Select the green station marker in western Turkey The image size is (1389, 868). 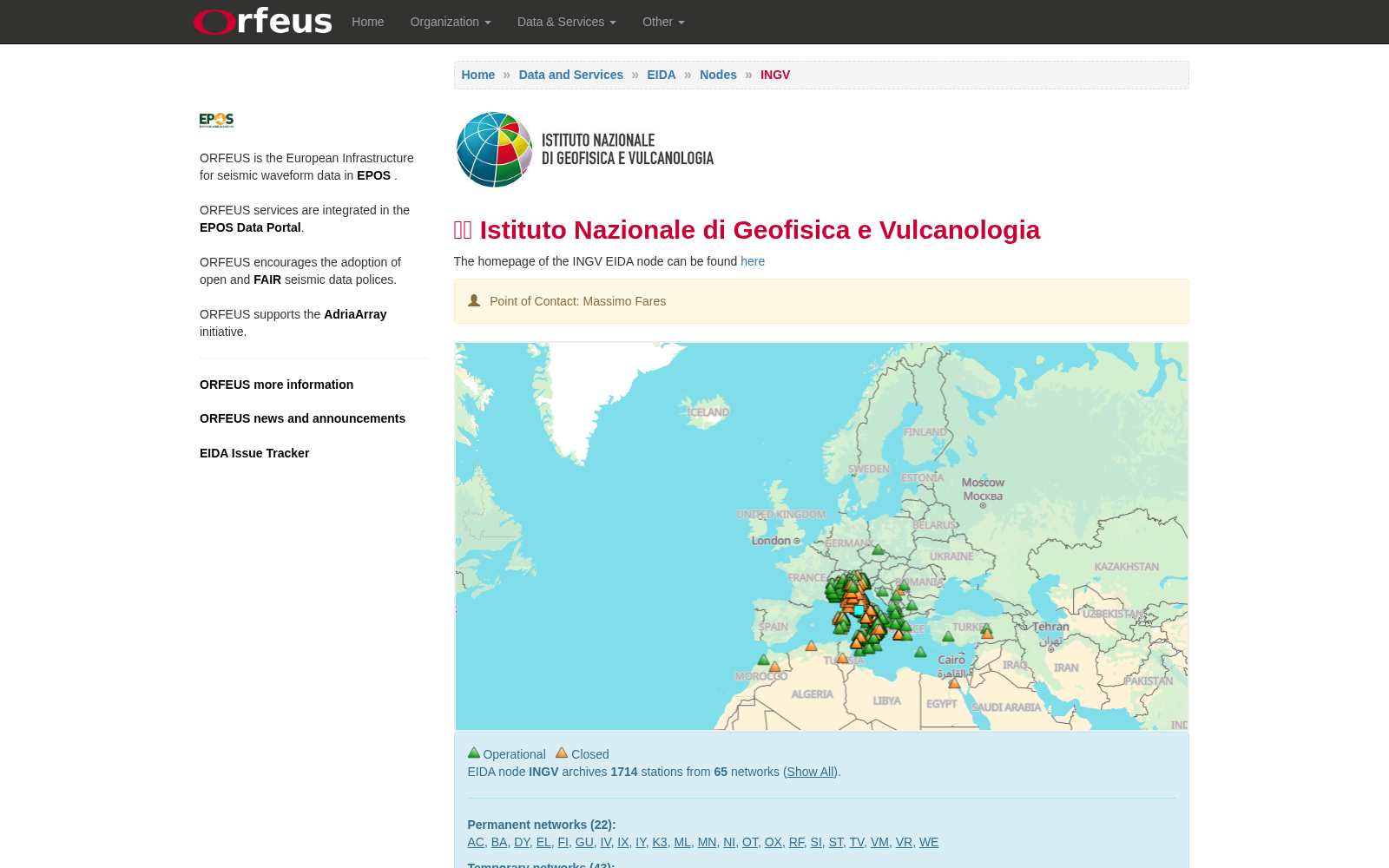948,636
